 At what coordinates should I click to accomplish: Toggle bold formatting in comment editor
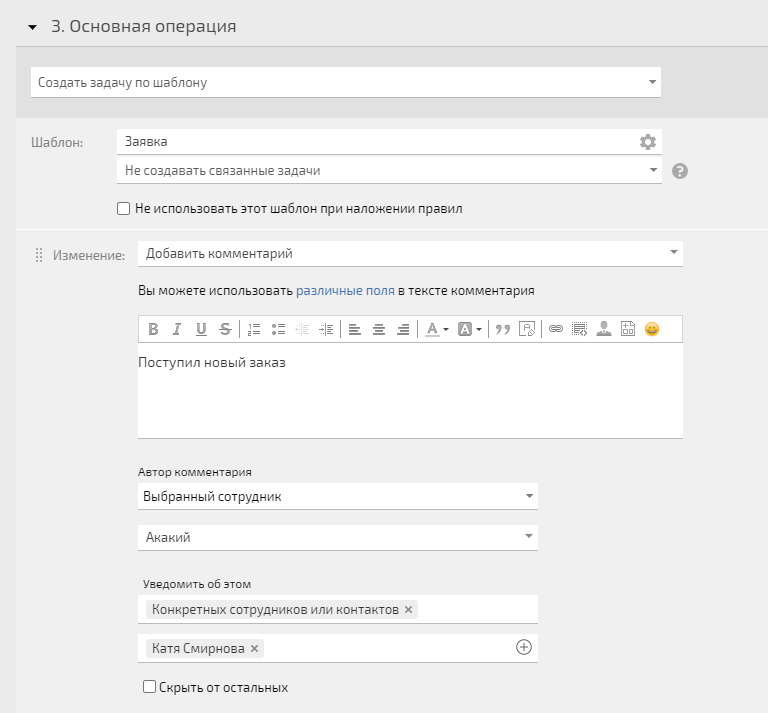click(153, 329)
